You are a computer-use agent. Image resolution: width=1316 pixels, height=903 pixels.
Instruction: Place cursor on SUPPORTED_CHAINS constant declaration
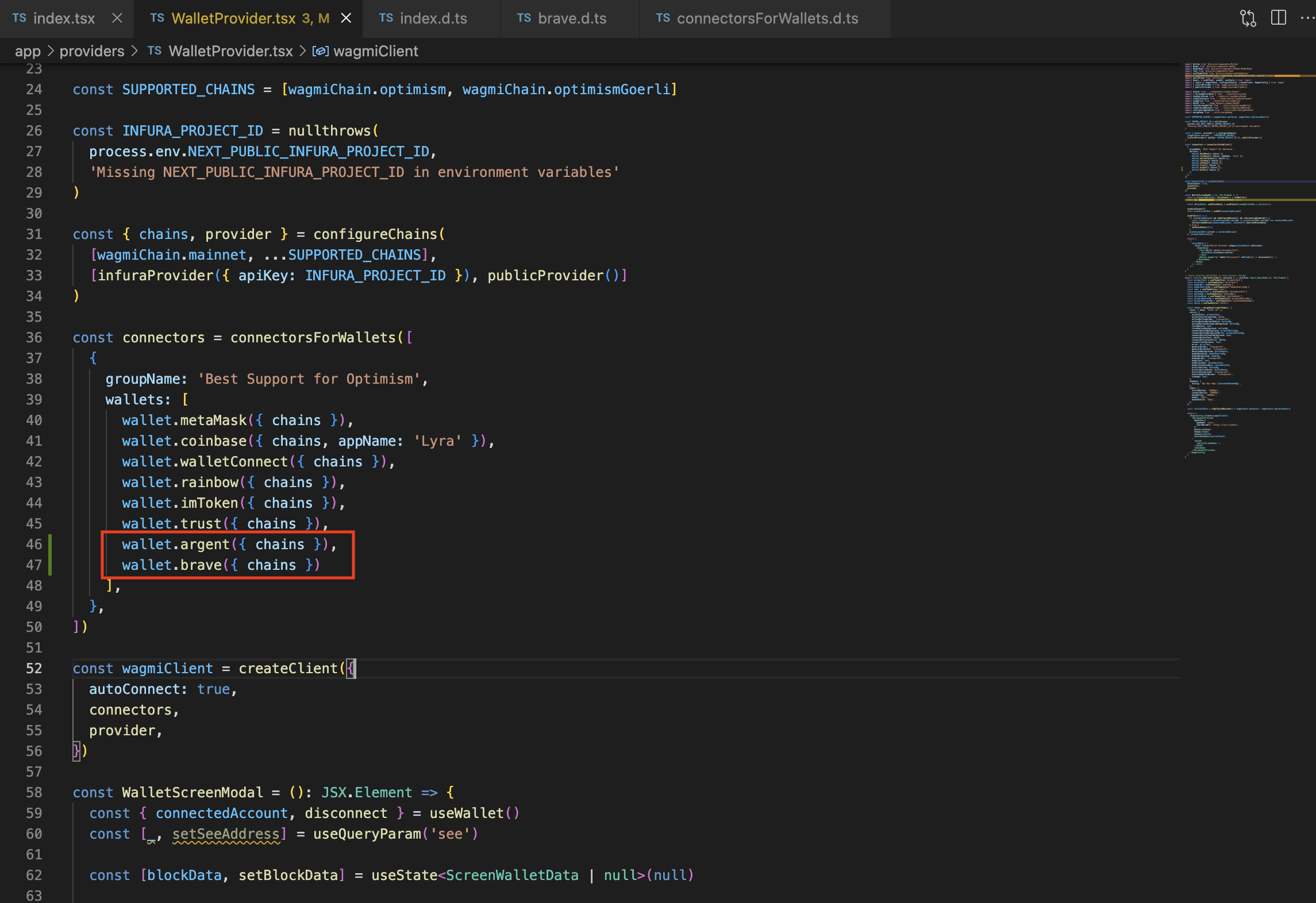pos(188,90)
